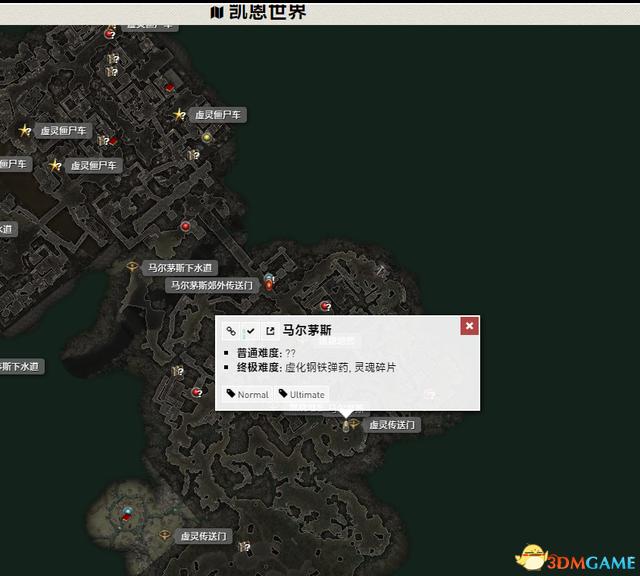This screenshot has height=576, width=640.
Task: Click the 普通难度 line in popup
Action: point(266,353)
